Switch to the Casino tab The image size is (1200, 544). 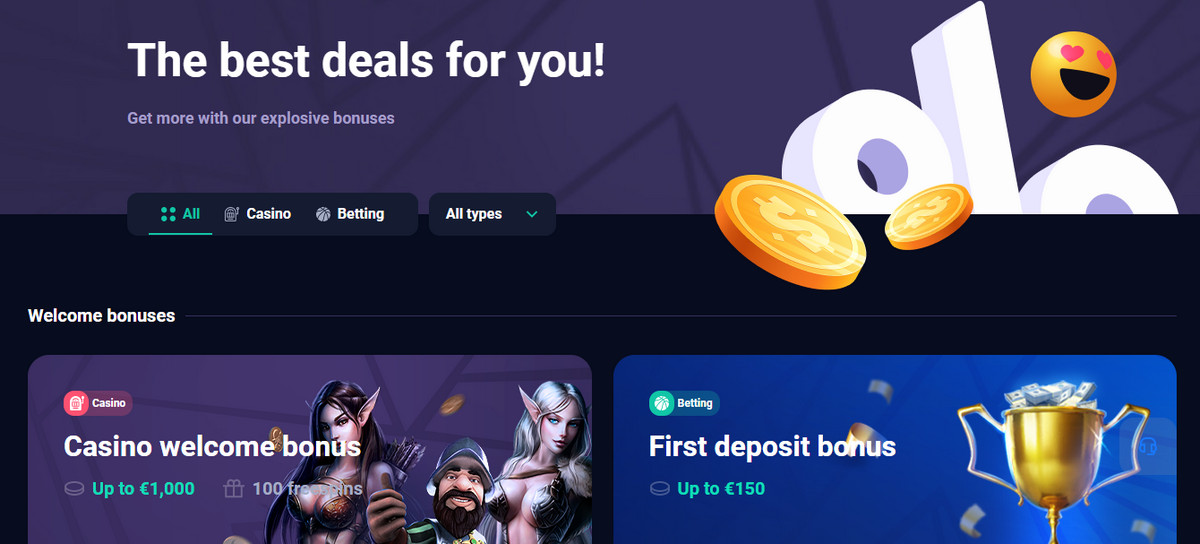[x=258, y=214]
